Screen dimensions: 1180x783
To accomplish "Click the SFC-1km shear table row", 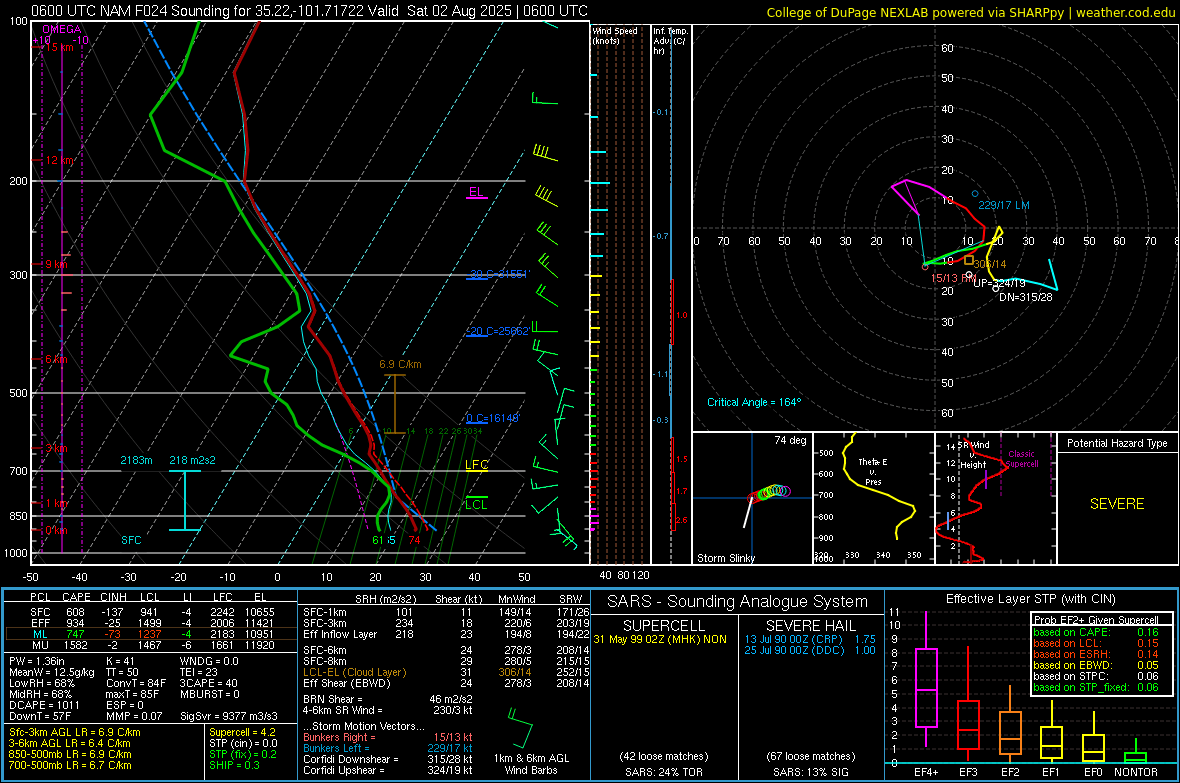I will [x=446, y=612].
